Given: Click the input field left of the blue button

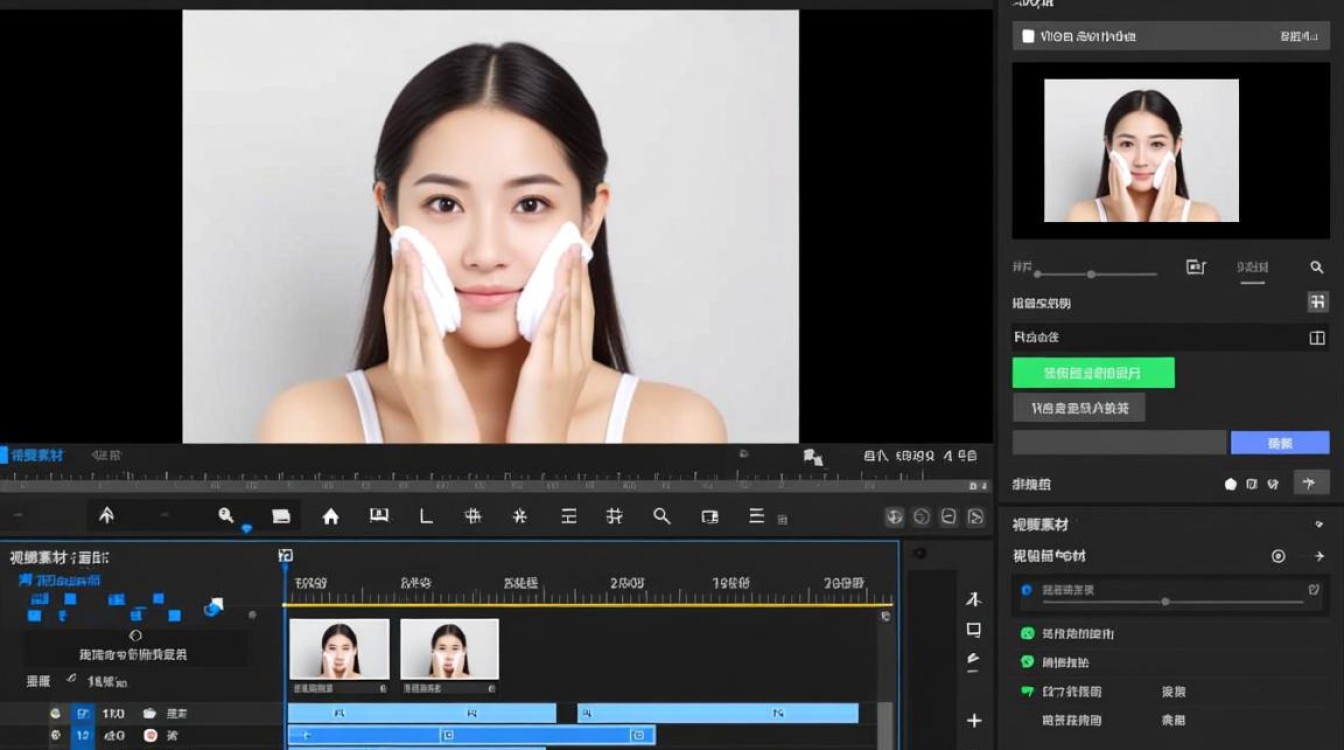Looking at the screenshot, I should click(1119, 443).
